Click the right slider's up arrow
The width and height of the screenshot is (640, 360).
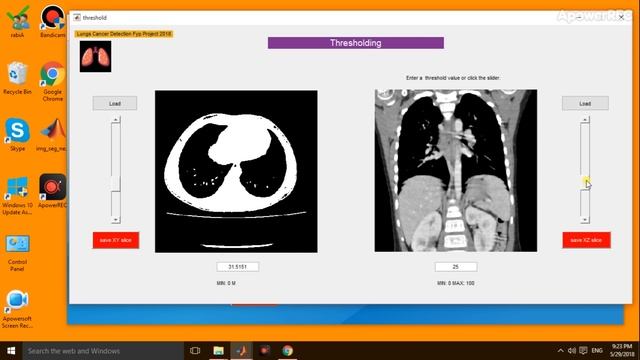click(x=585, y=120)
